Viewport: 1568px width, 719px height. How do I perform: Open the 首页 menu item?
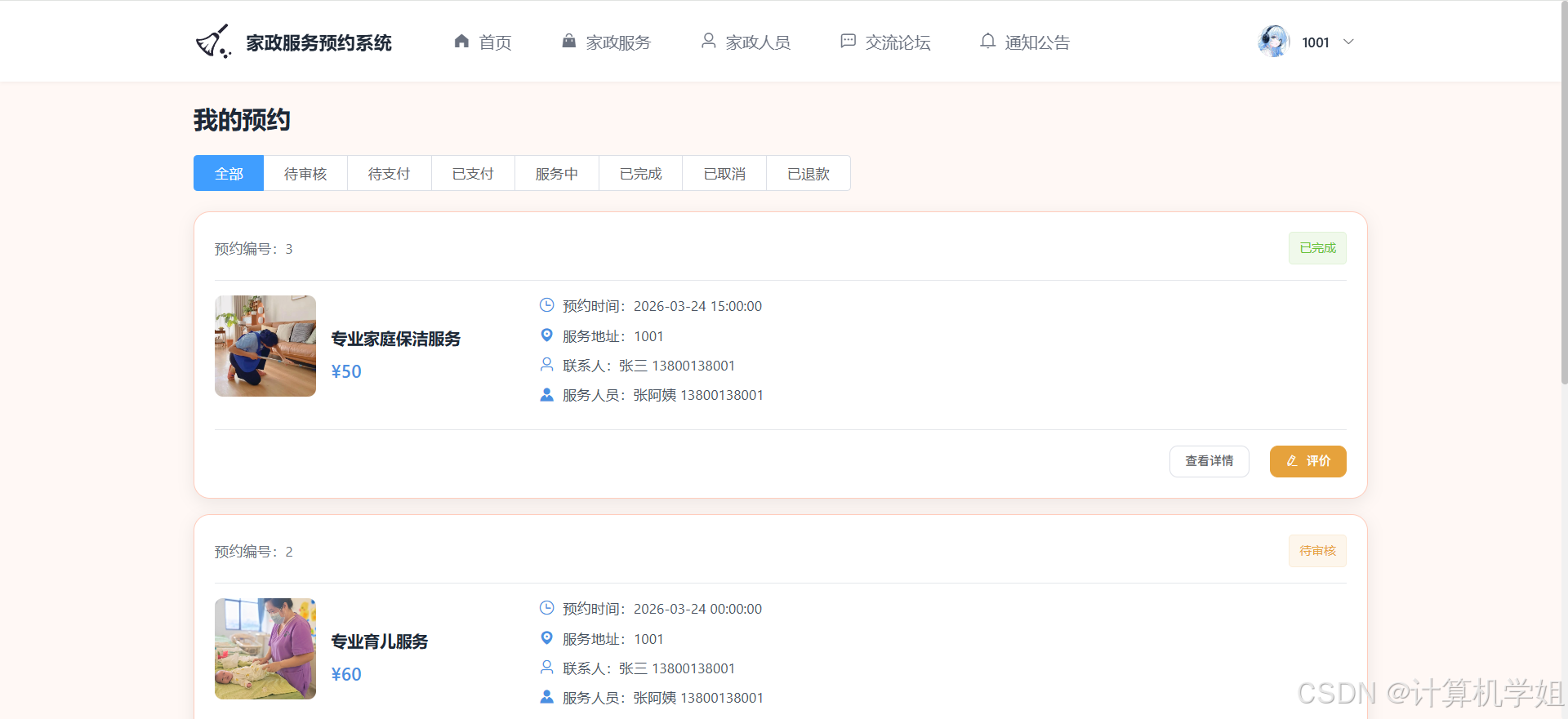(x=483, y=42)
